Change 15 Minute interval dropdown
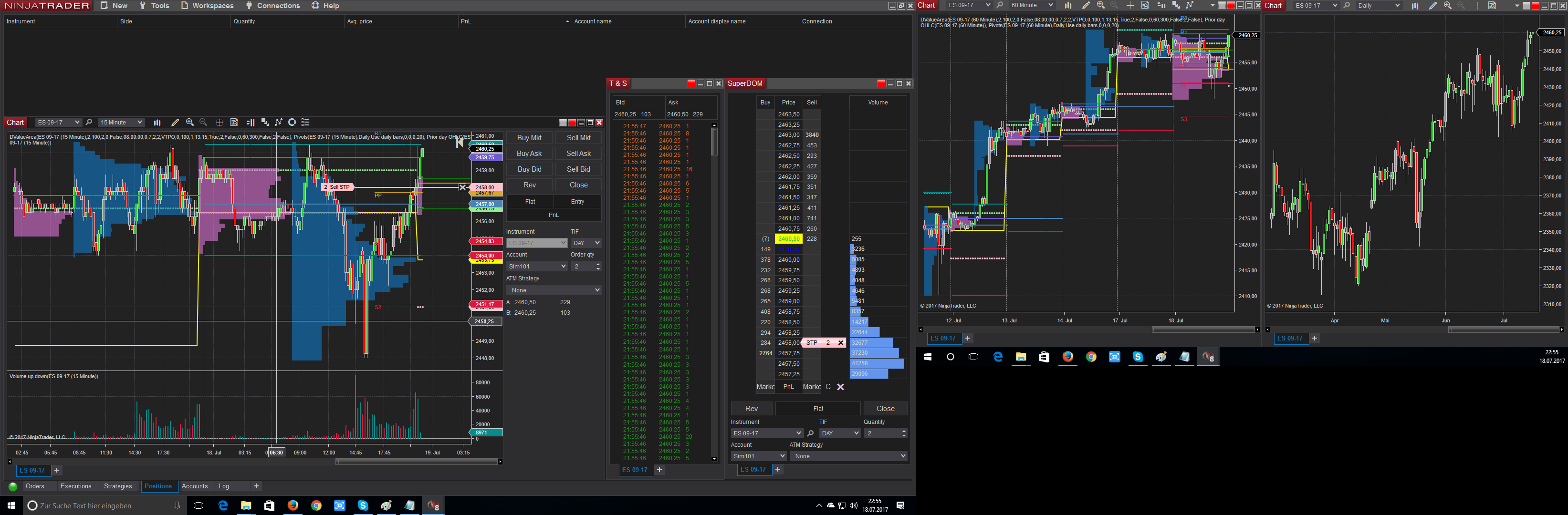 coord(121,122)
